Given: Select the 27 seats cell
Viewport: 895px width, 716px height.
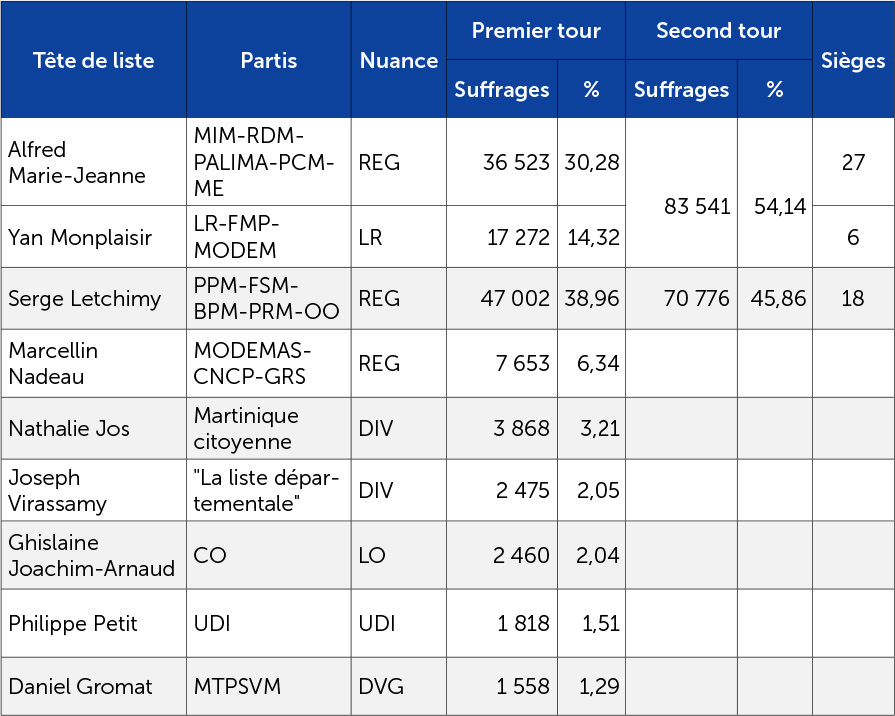Looking at the screenshot, I should point(852,162).
